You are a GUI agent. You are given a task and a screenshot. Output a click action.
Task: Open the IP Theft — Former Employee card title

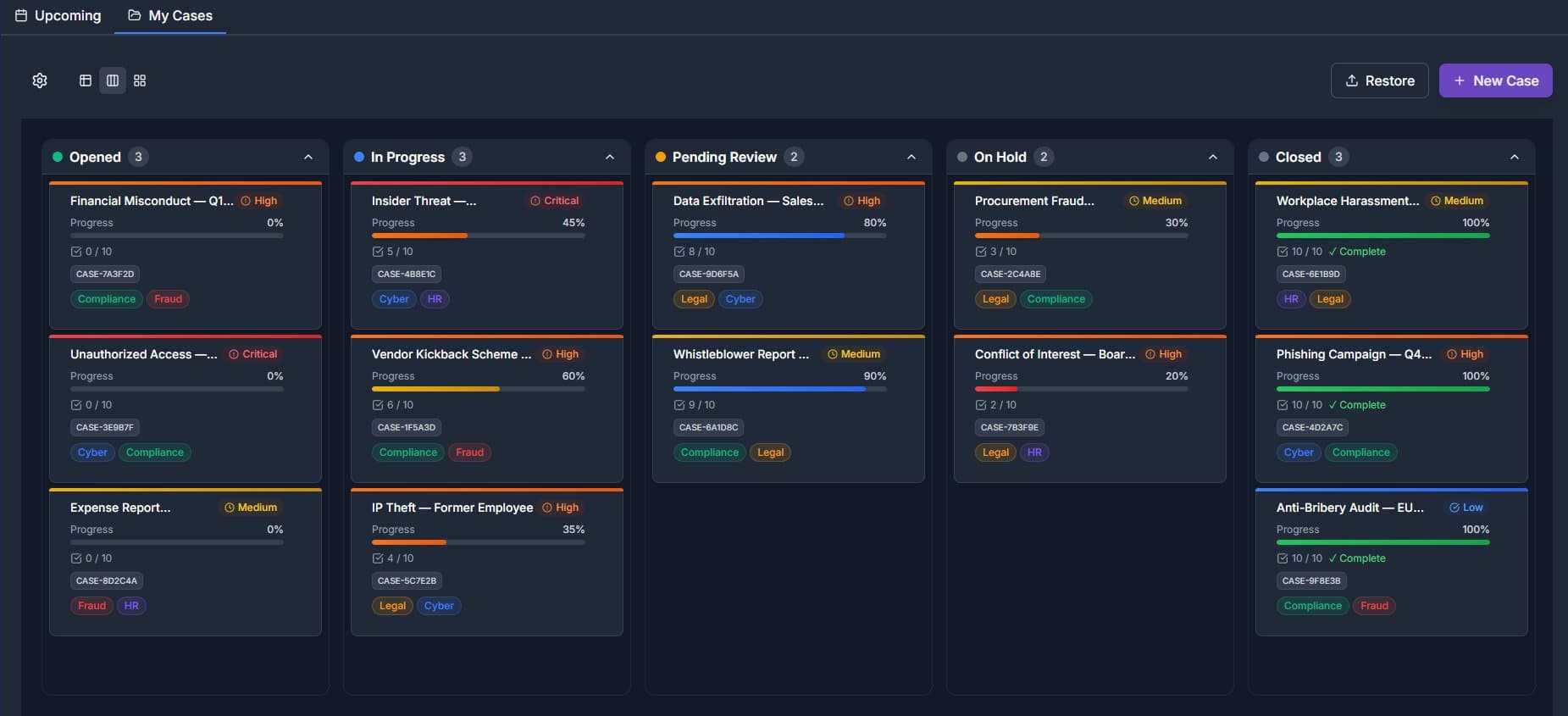click(452, 508)
